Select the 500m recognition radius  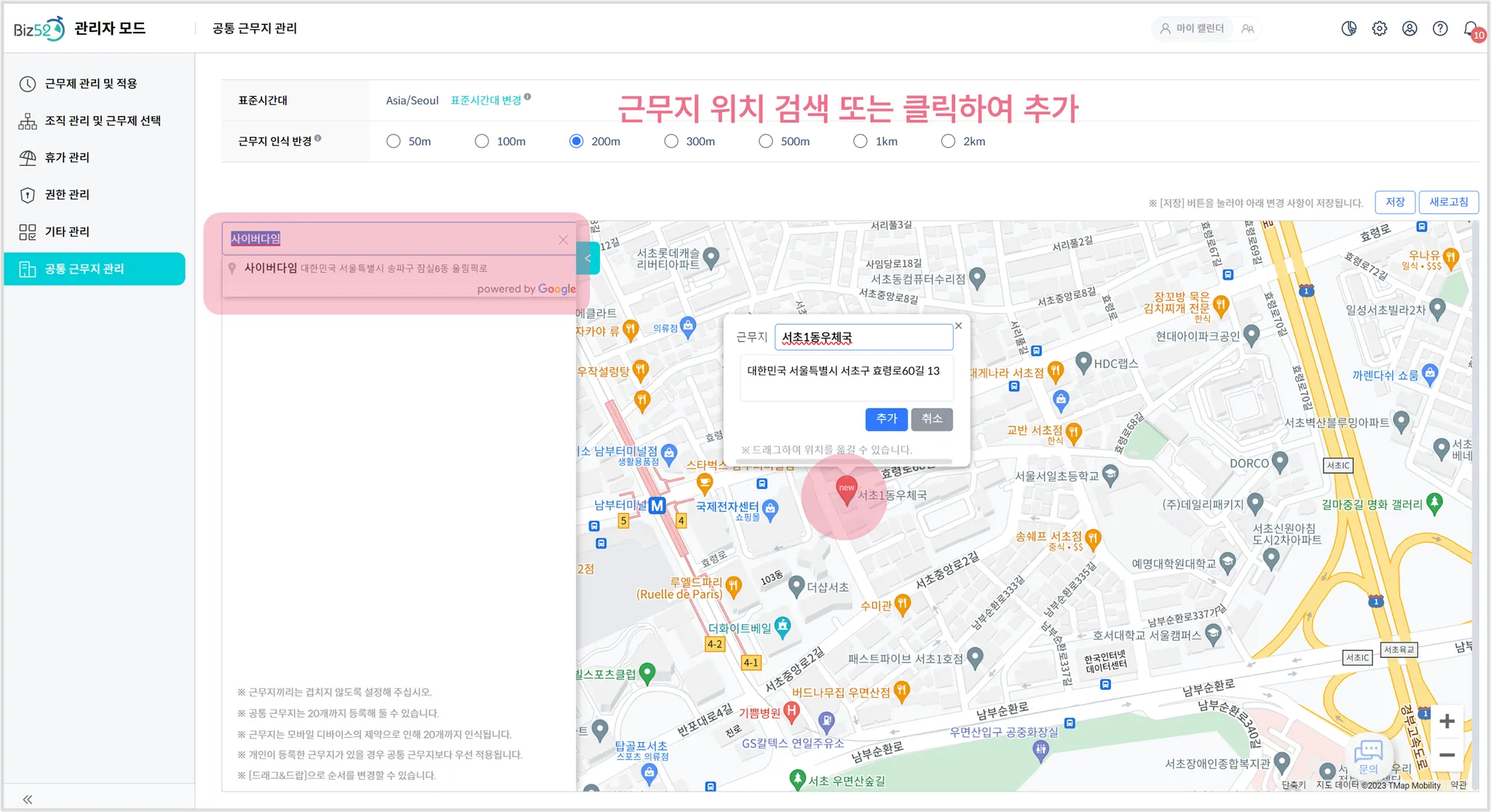point(766,141)
